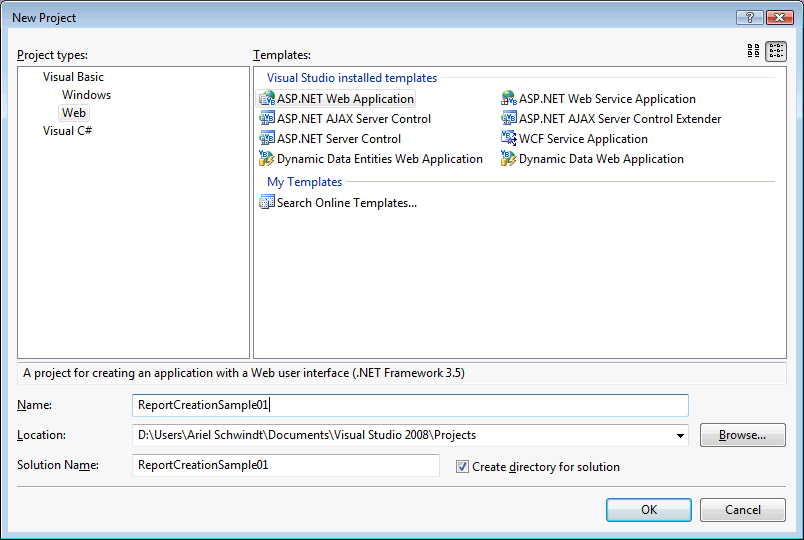The image size is (804, 540).
Task: Select Visual Basic project type node
Action: pos(73,77)
